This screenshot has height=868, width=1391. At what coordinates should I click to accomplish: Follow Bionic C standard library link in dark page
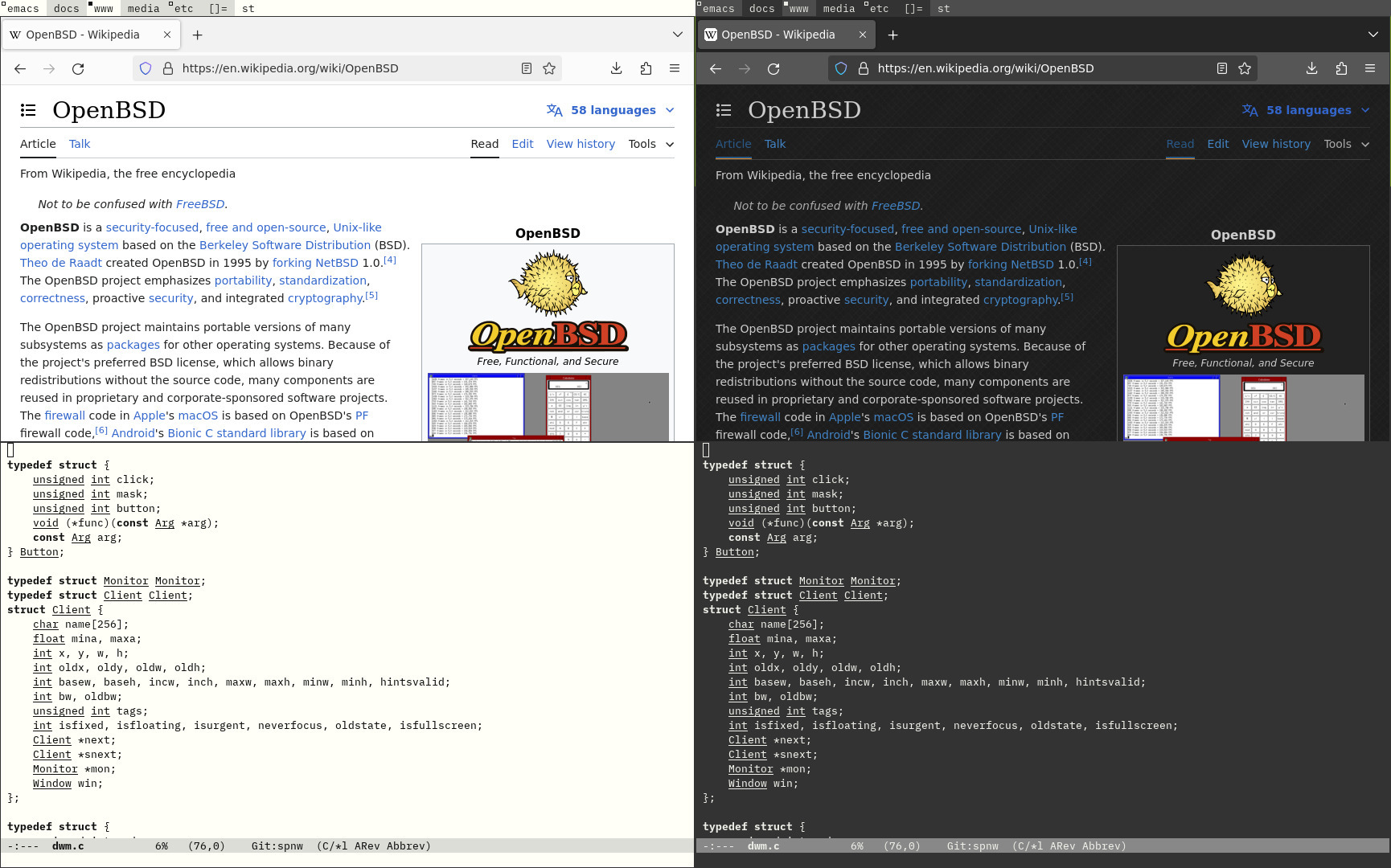[932, 435]
